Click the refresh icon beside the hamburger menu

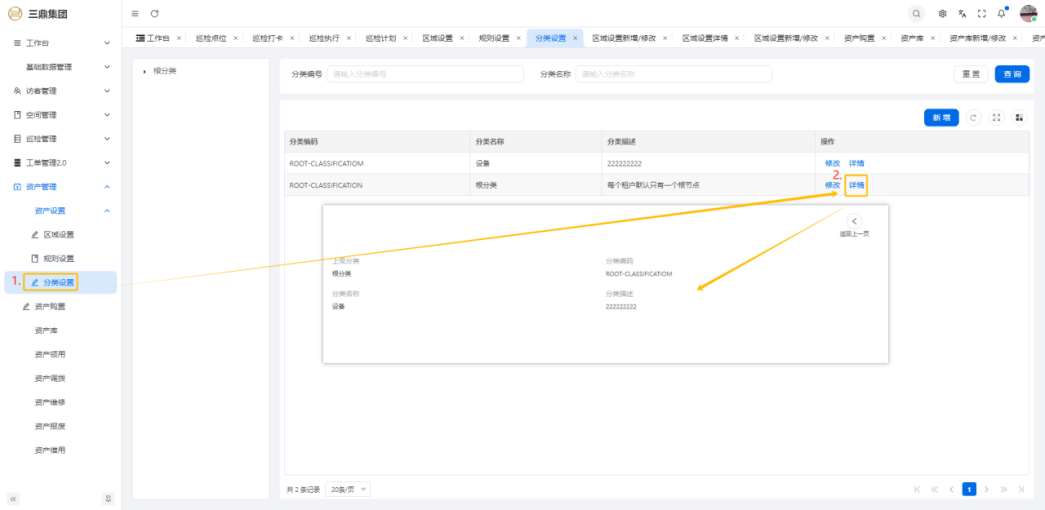(154, 13)
